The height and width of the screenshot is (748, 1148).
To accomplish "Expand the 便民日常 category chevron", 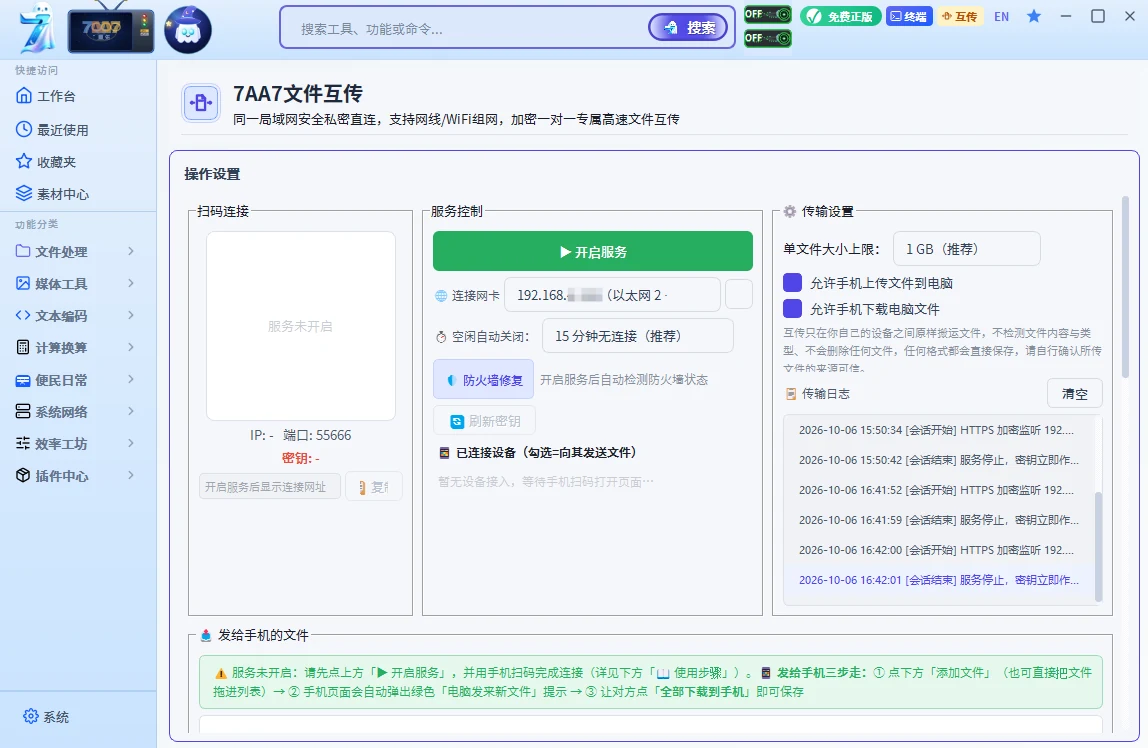I will [131, 379].
